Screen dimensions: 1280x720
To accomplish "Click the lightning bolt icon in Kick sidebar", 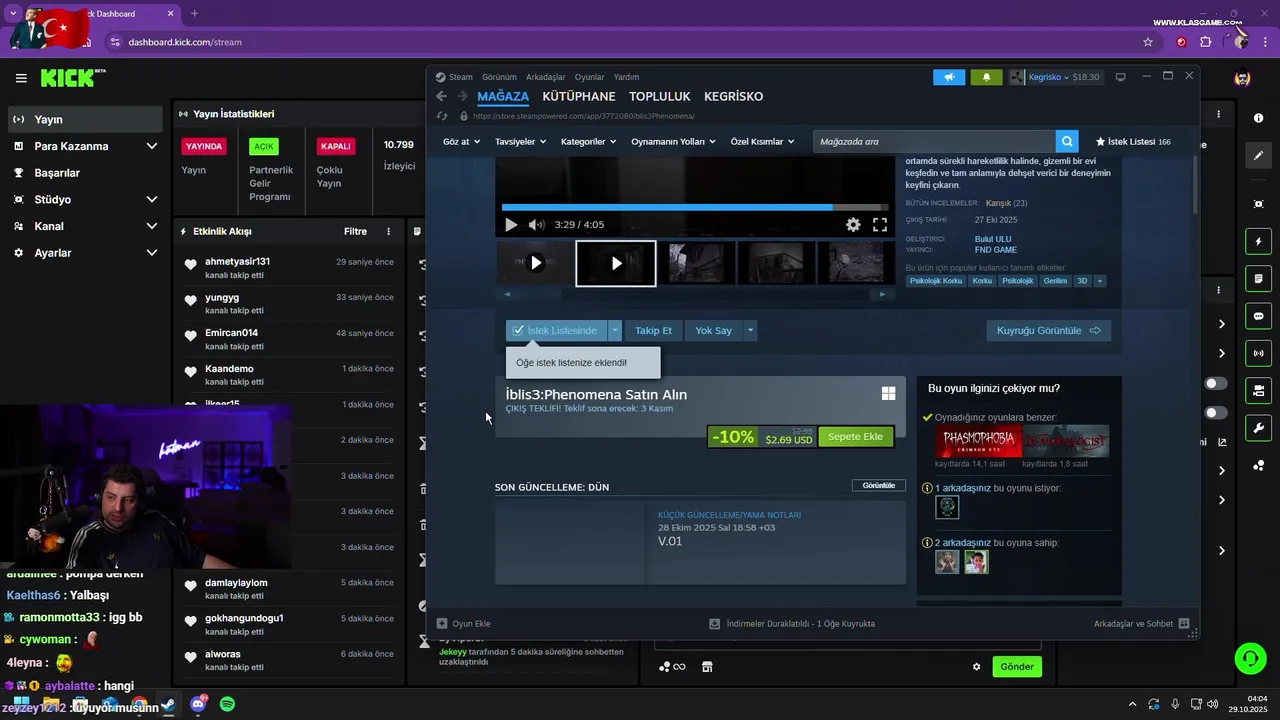I will (x=1258, y=242).
